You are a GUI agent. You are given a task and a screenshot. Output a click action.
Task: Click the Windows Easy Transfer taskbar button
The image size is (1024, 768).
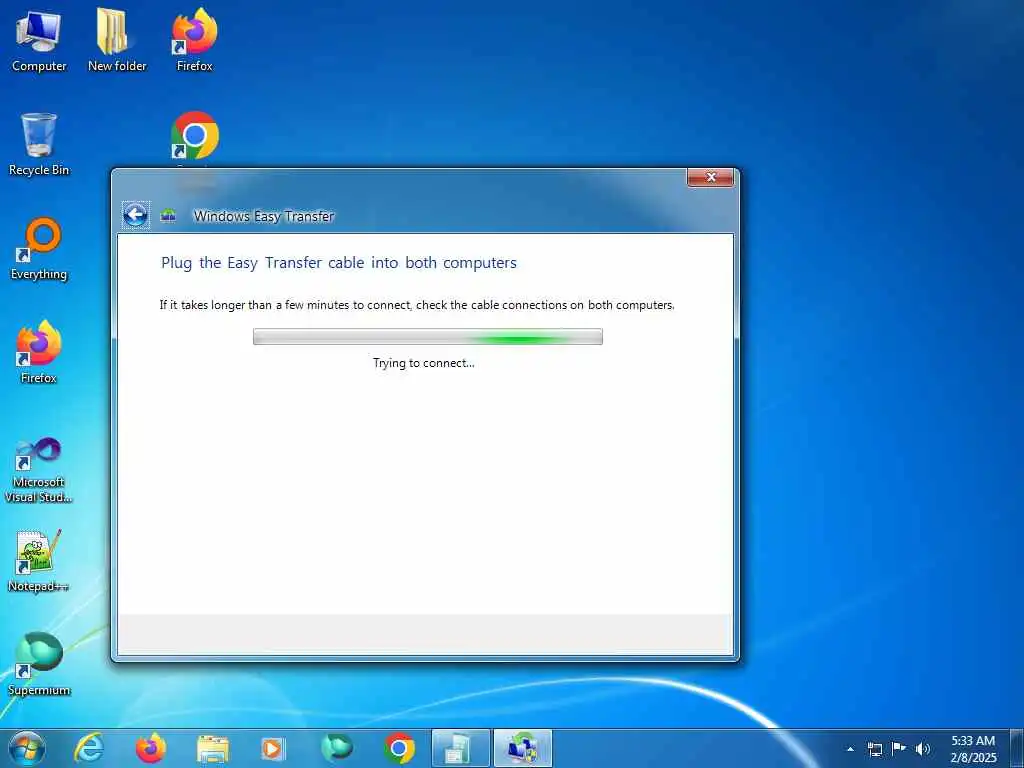(x=523, y=748)
